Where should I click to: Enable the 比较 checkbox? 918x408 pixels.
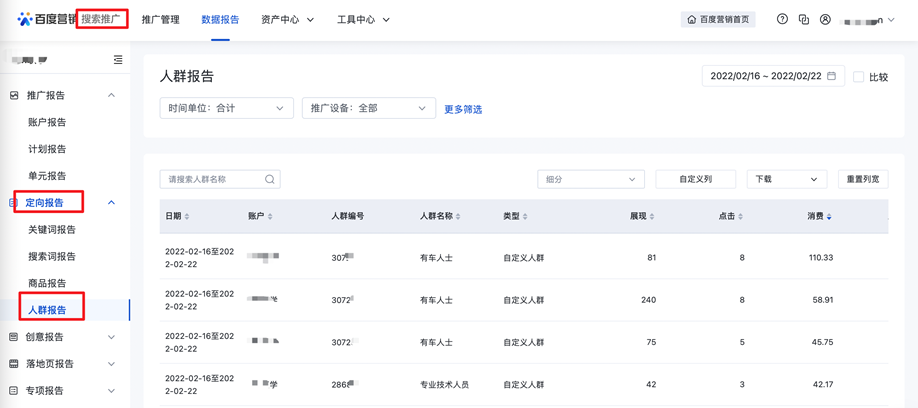[x=858, y=77]
